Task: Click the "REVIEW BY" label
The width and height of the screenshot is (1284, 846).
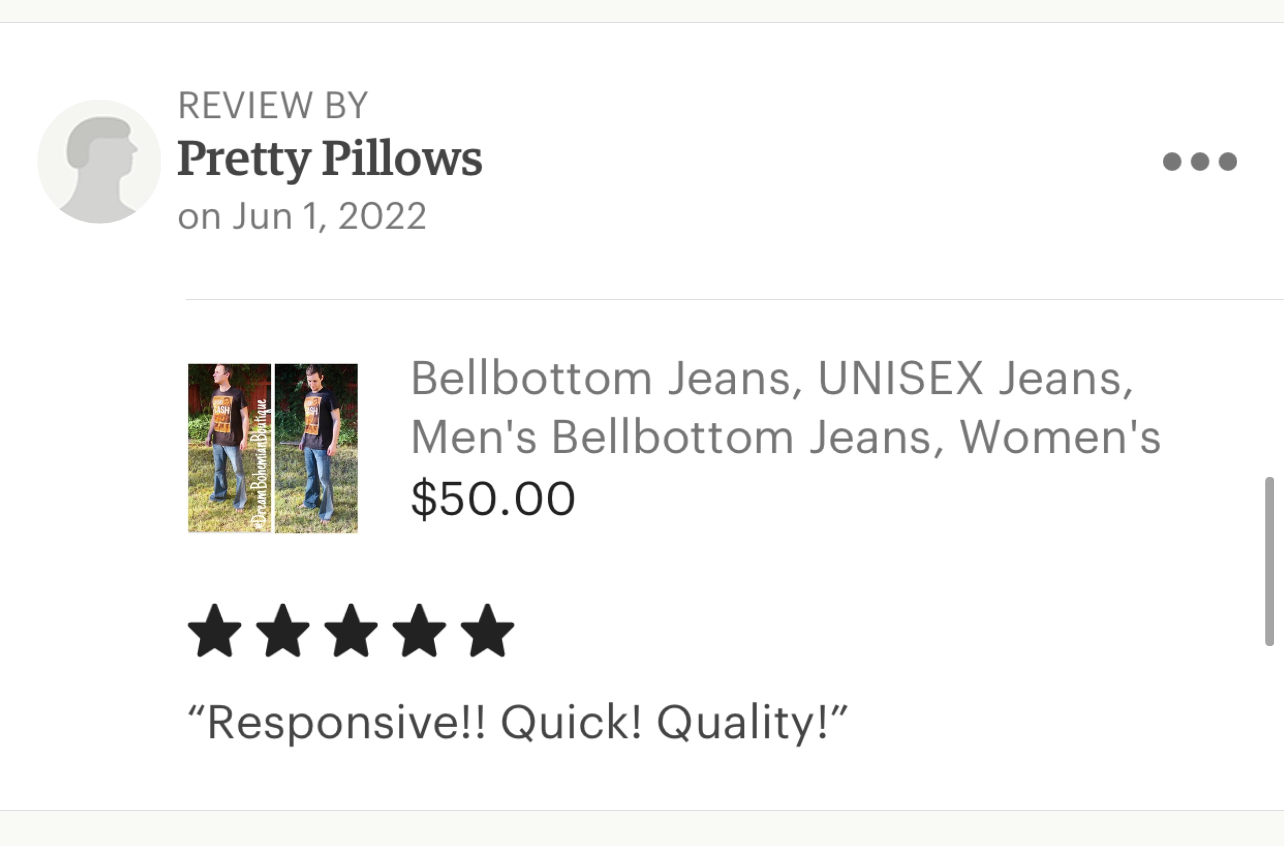Action: pos(273,105)
